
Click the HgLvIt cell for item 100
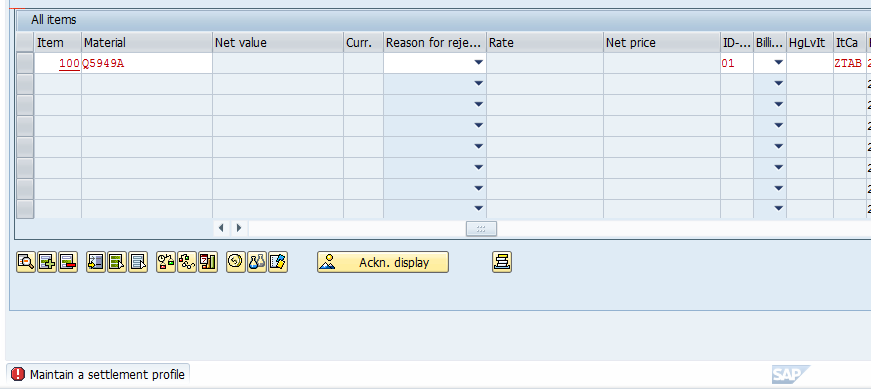(810, 63)
